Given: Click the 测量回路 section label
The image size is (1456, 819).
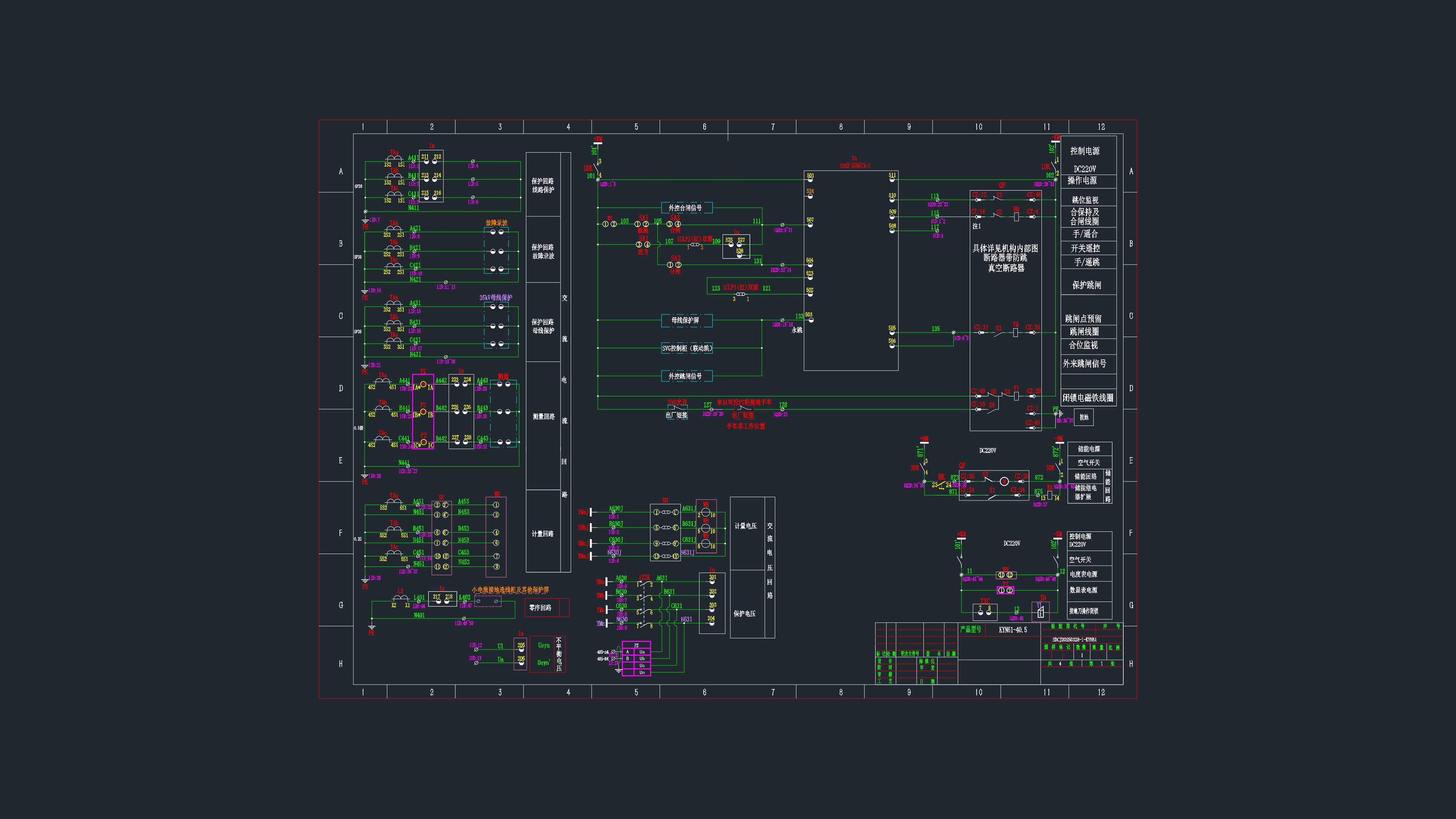Looking at the screenshot, I should tap(543, 417).
